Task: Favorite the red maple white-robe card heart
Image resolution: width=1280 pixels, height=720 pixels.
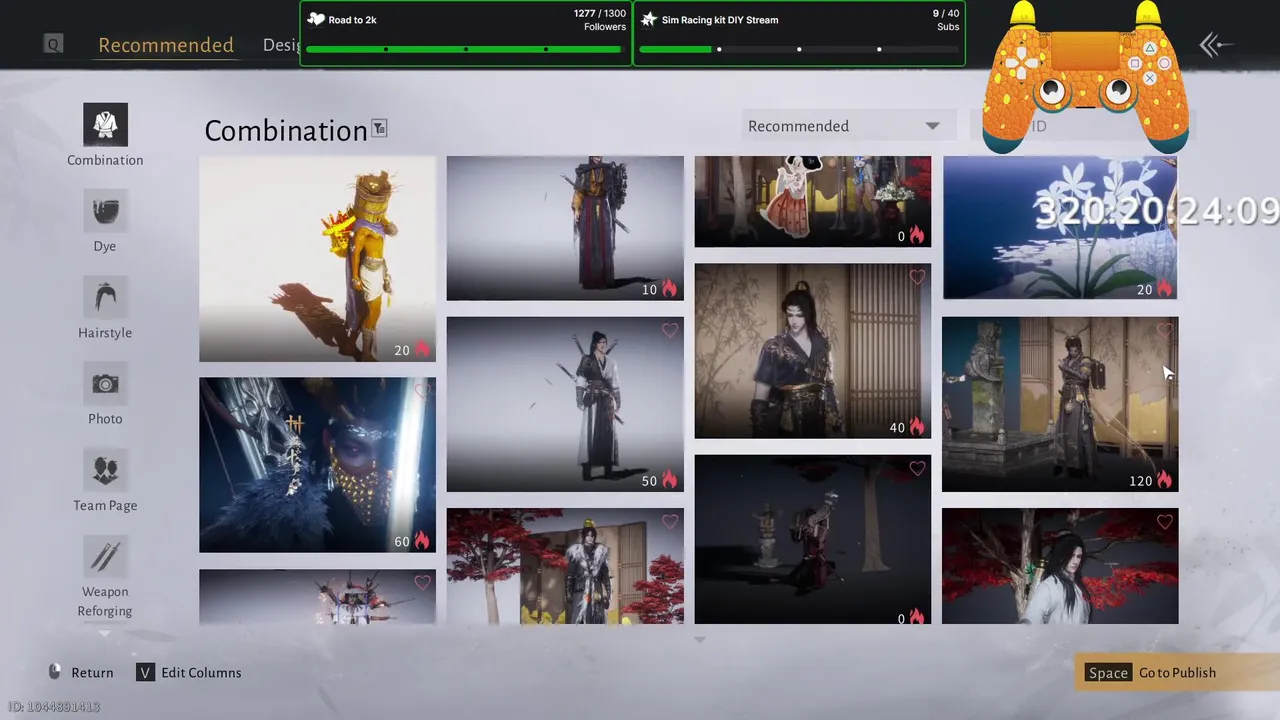Action: click(x=1165, y=522)
